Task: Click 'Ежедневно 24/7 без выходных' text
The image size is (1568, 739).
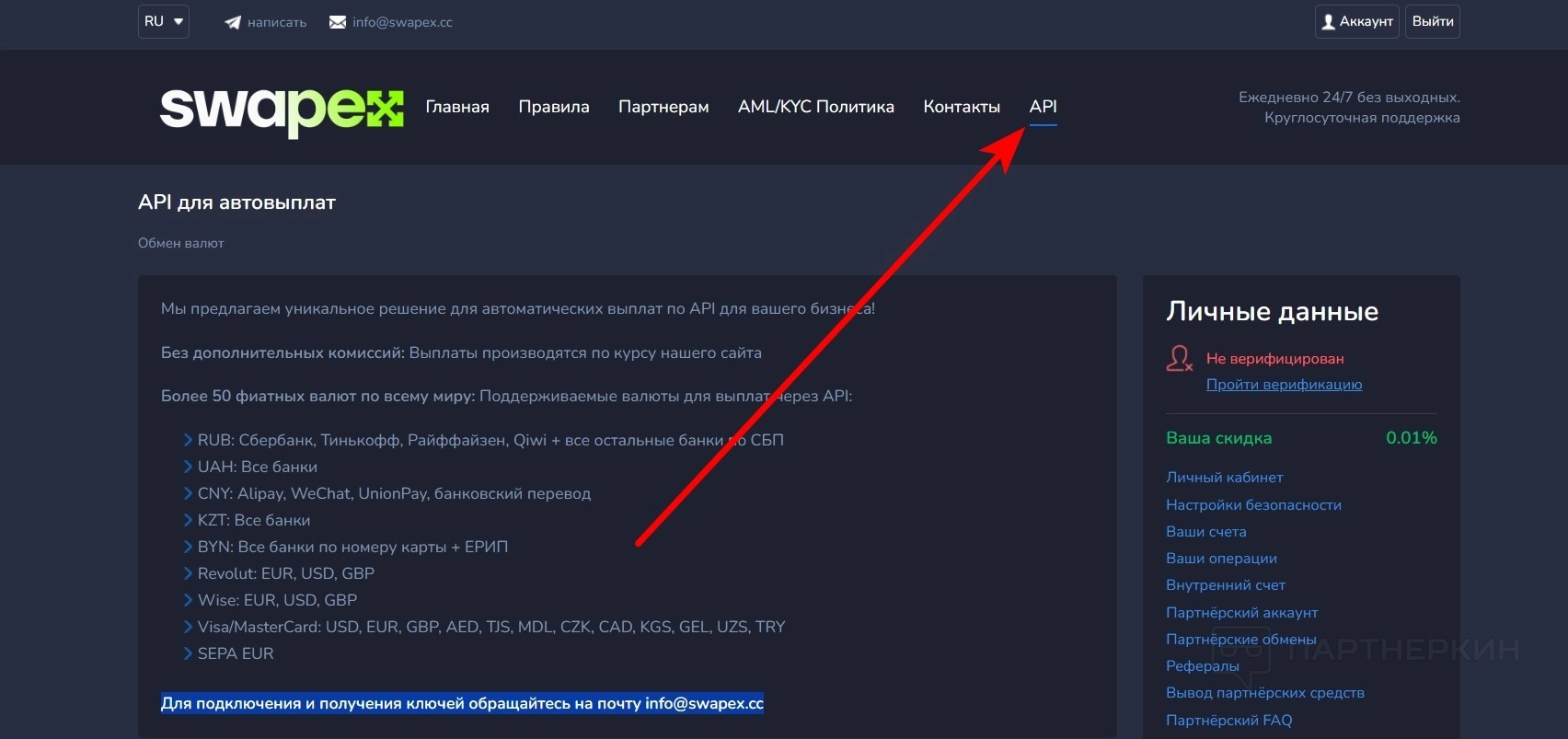Action: click(1349, 98)
